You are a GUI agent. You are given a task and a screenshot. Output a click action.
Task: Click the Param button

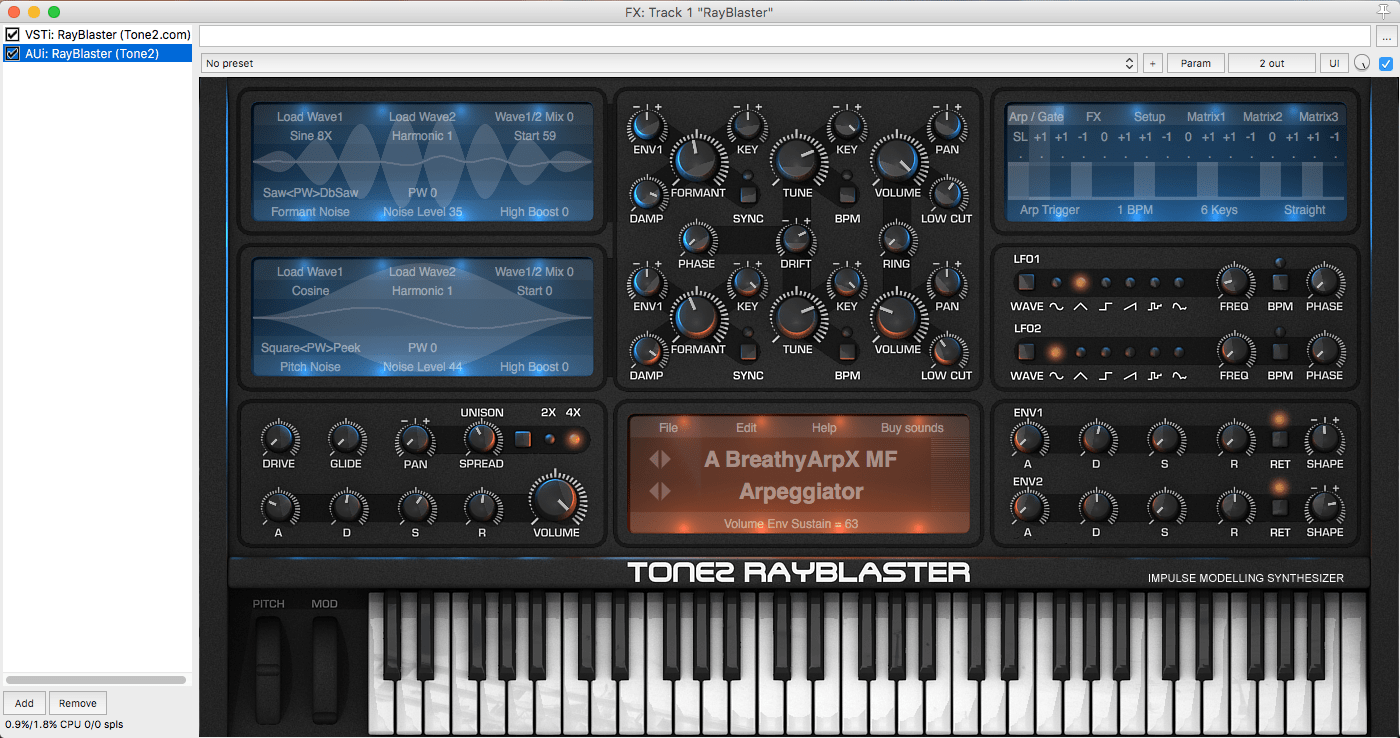(1196, 63)
